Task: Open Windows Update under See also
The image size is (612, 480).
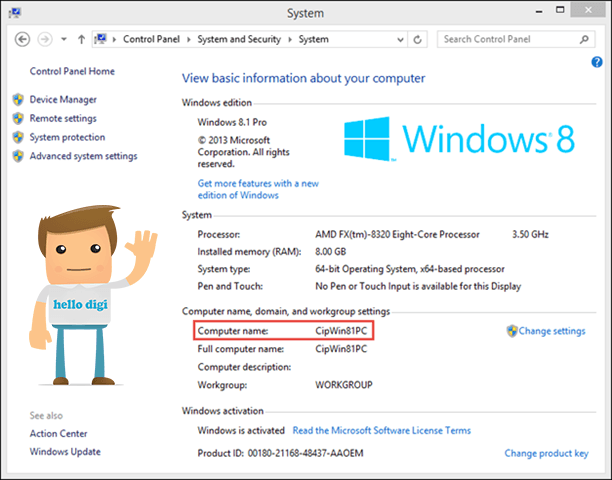Action: pos(65,452)
